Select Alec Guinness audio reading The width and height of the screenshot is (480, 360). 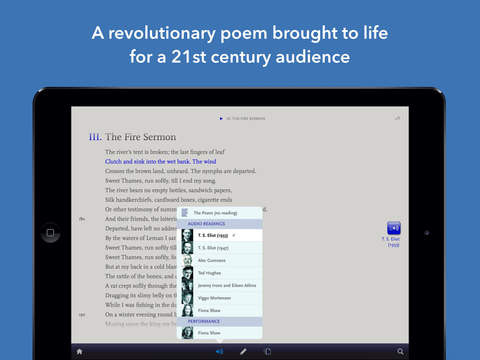(219, 260)
